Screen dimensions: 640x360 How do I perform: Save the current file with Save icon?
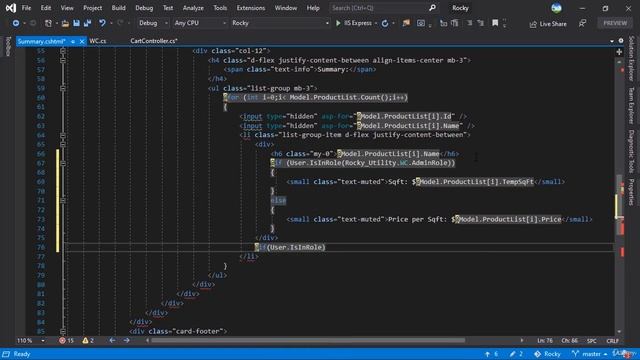pos(76,23)
